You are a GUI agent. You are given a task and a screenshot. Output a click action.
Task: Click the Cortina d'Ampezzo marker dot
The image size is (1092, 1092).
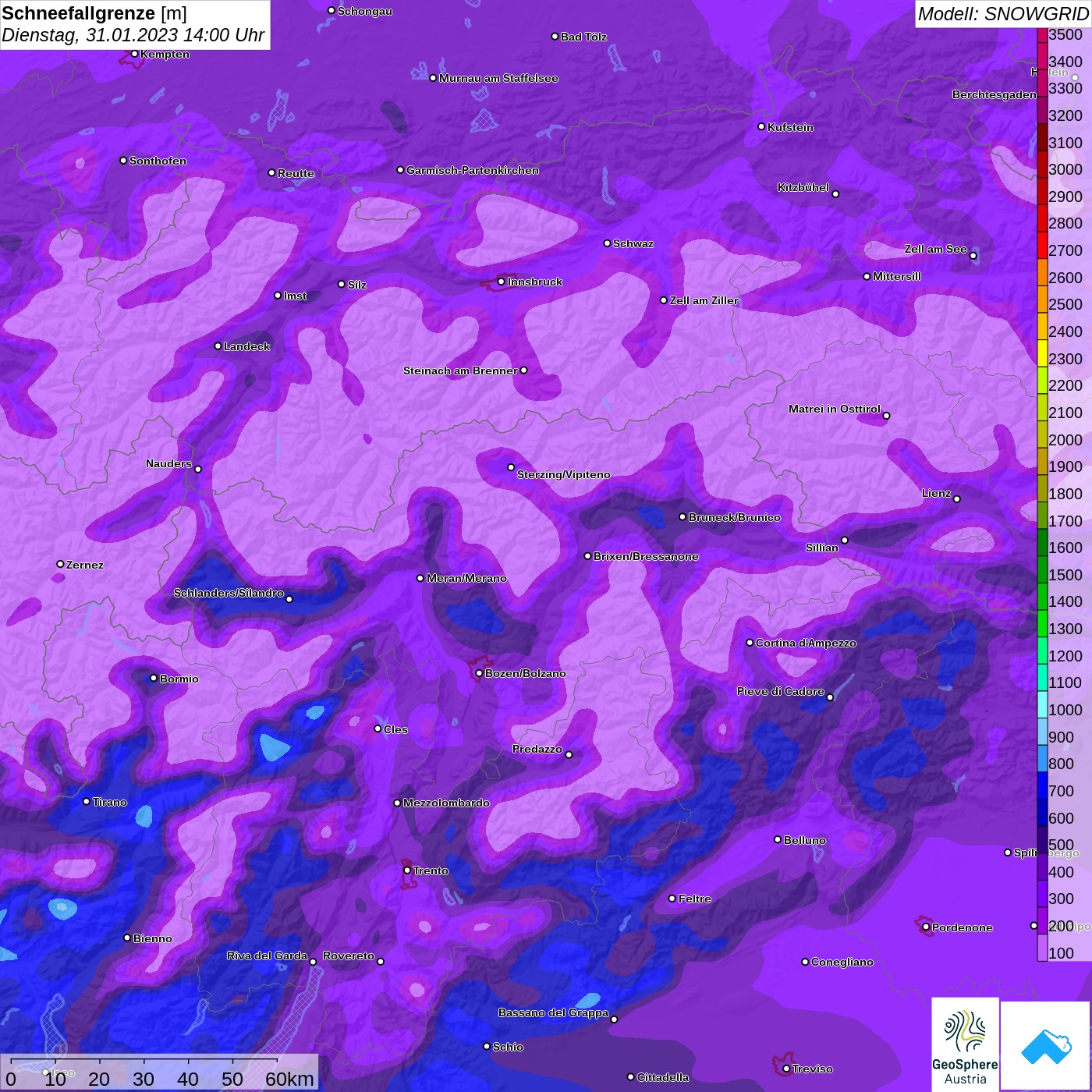pyautogui.click(x=750, y=643)
